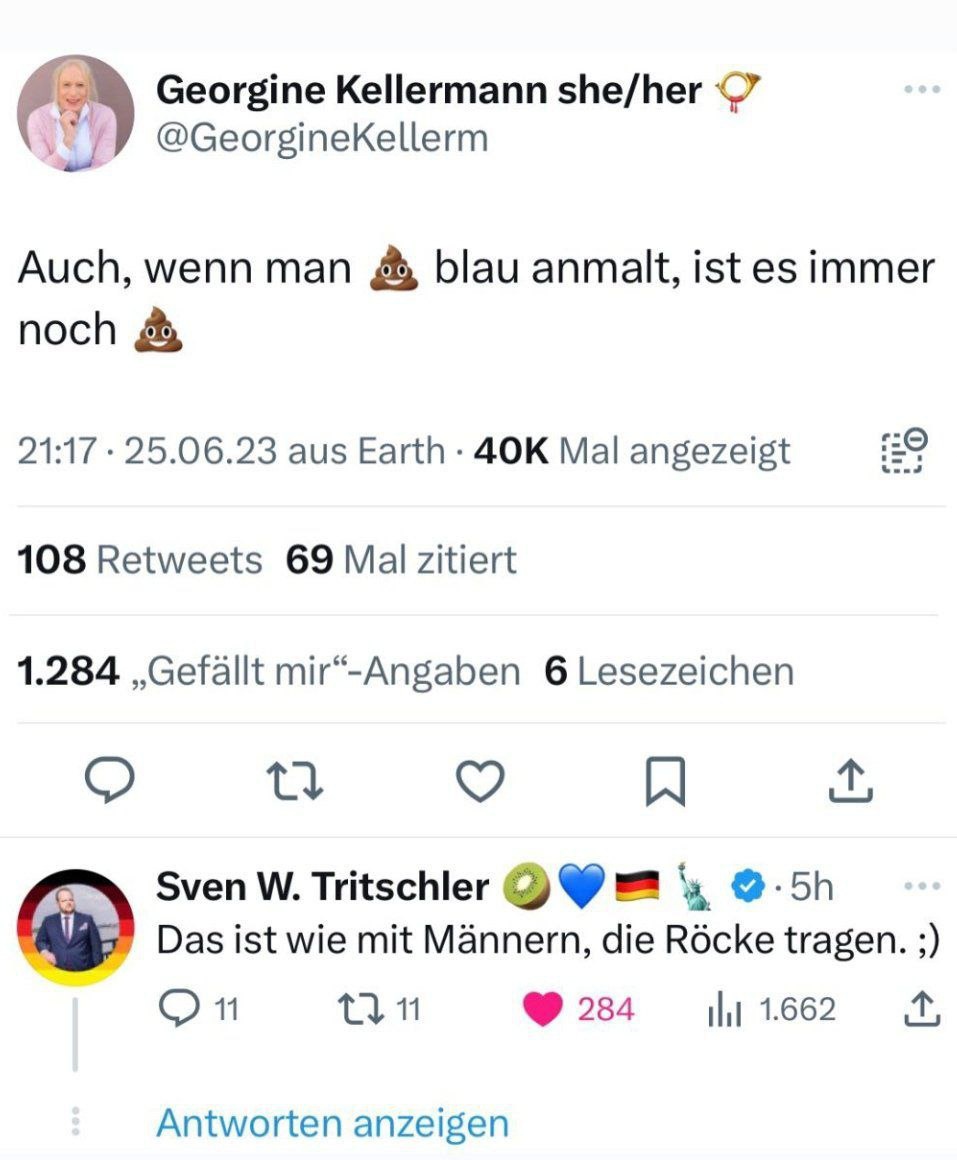Open Georgine Kellermann's profile picture
Image resolution: width=957 pixels, height=1160 pixels.
tap(75, 113)
